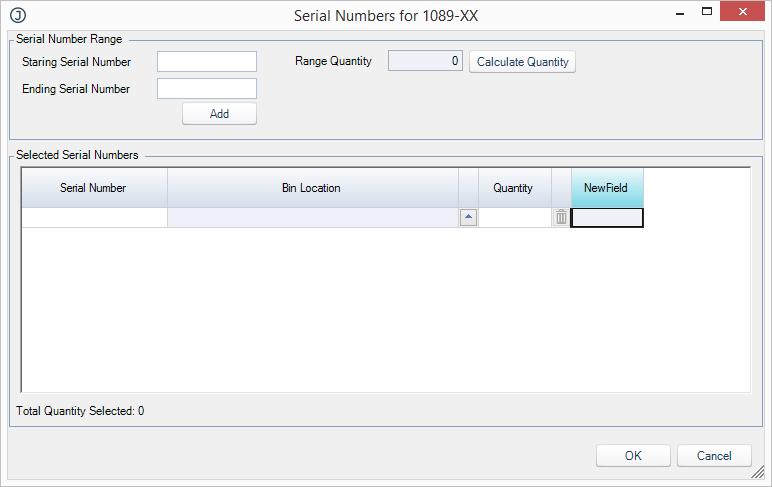The width and height of the screenshot is (772, 487).
Task: Select the Range Quantity value box
Action: (x=425, y=62)
